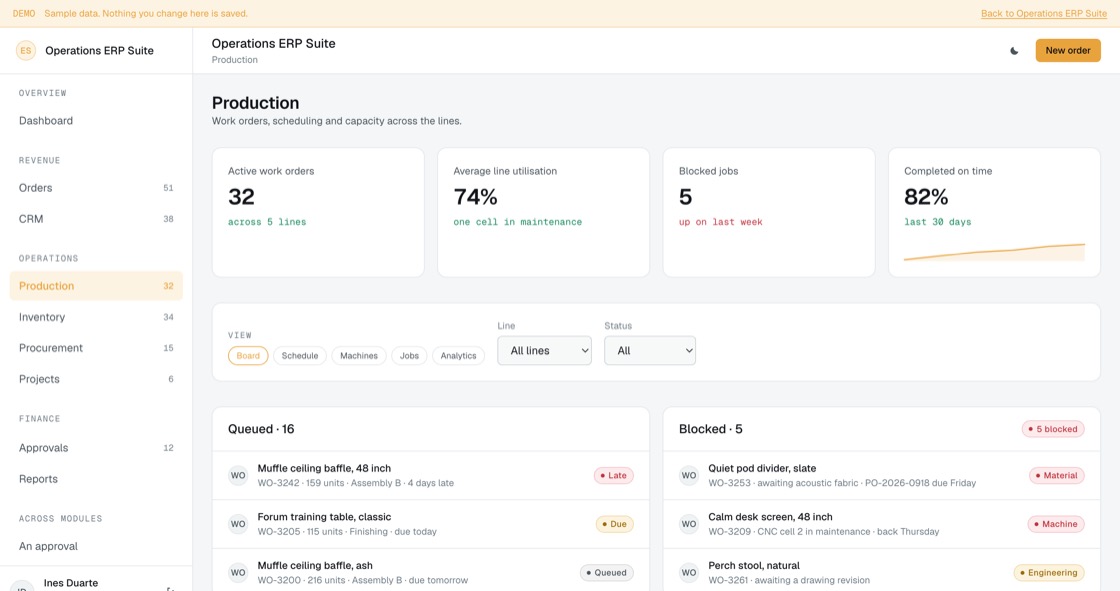
Task: Click the WO icon beside Calm desk screen, 48 inch
Action: pos(689,524)
